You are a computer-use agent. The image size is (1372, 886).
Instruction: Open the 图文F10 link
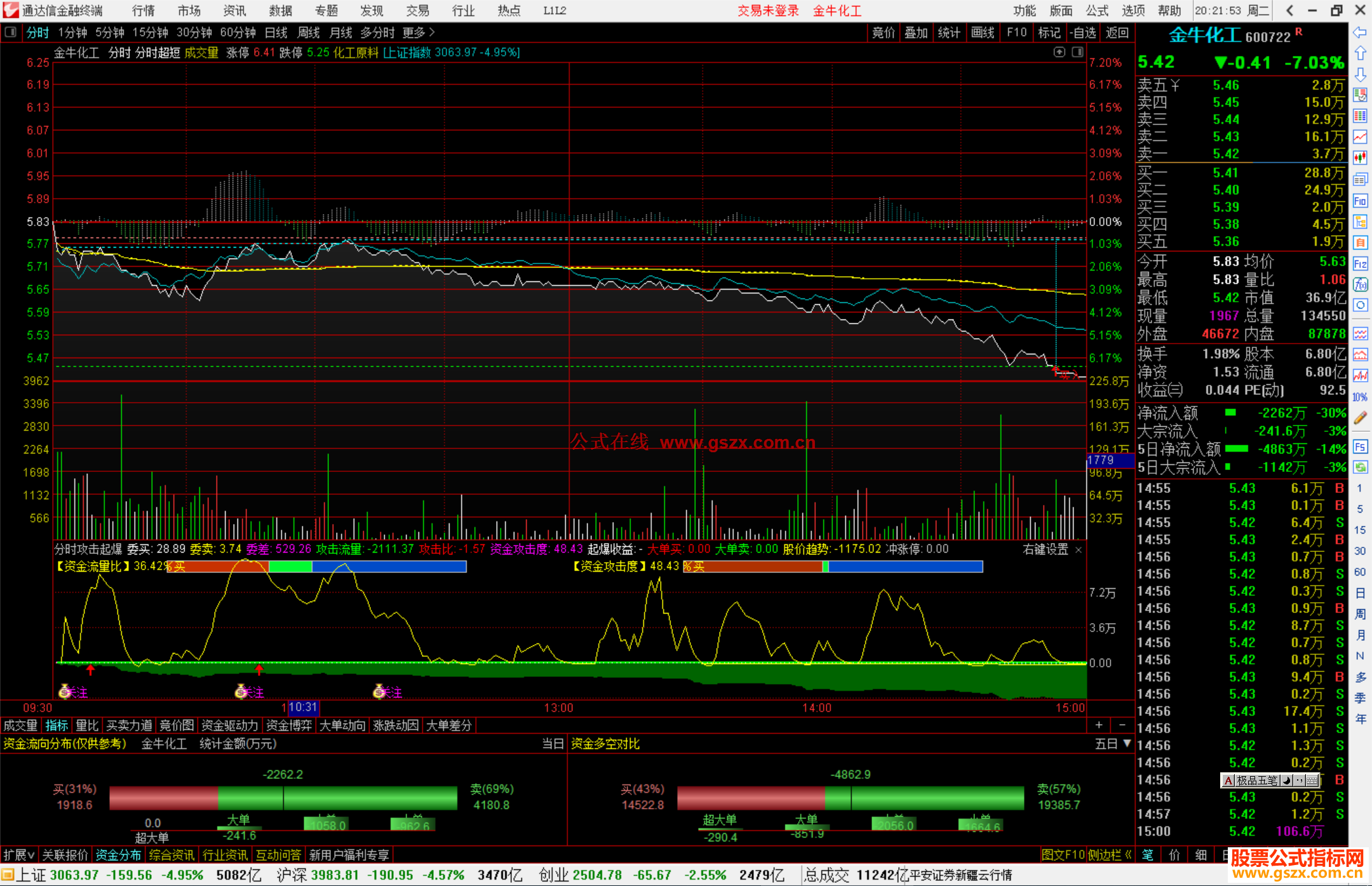tap(1063, 855)
